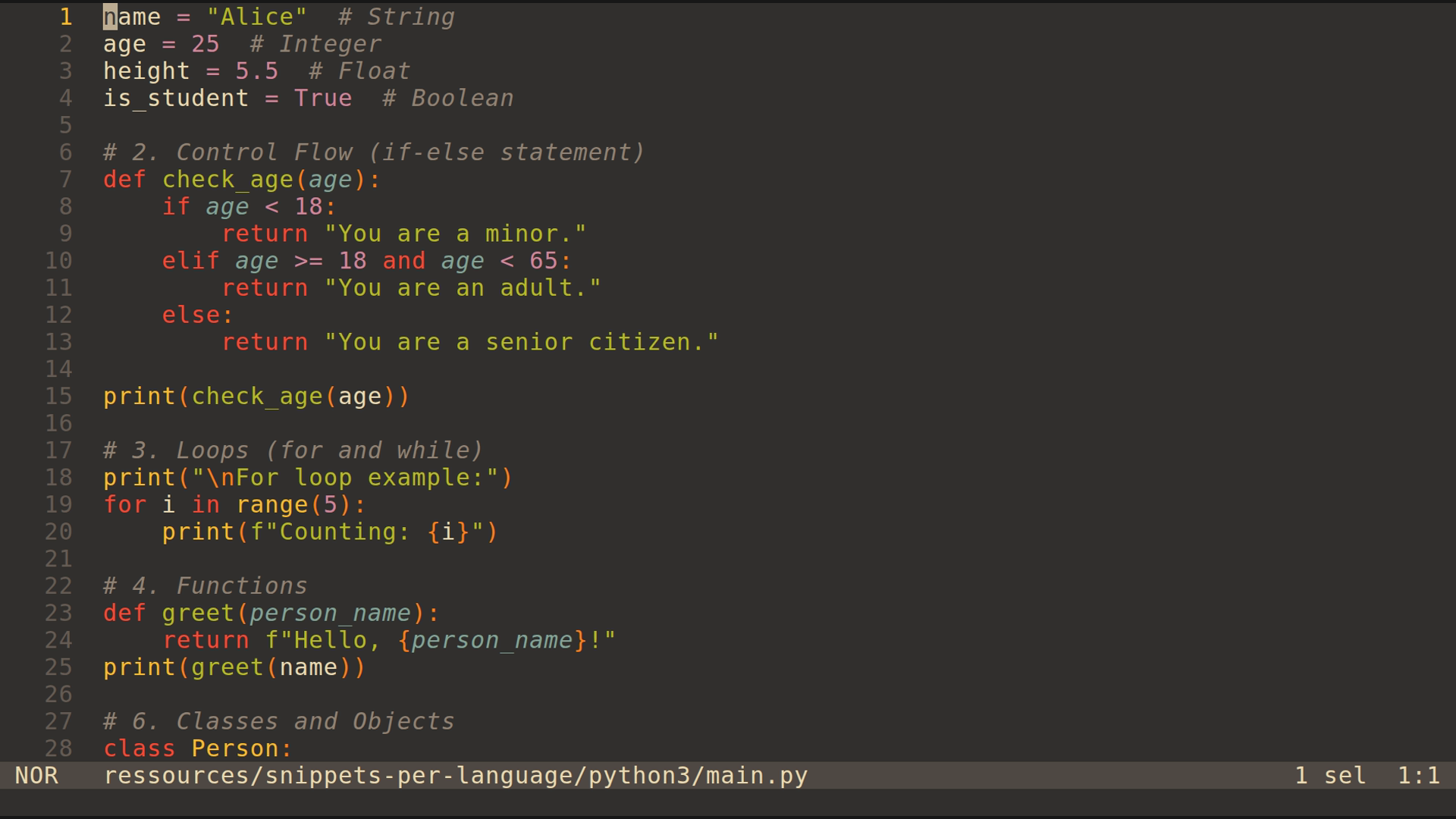Click the file path main.py in status bar
Image resolution: width=1456 pixels, height=819 pixels.
click(x=455, y=775)
